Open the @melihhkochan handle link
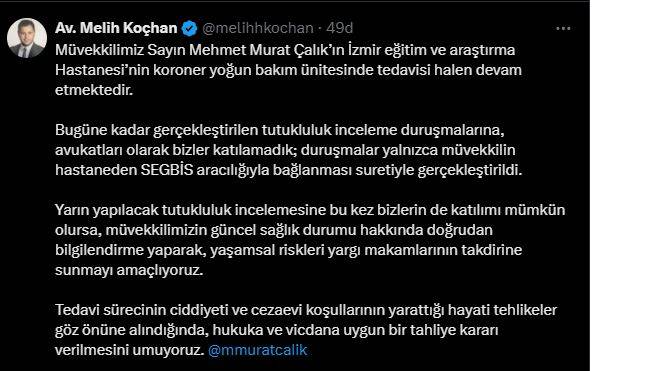 (257, 28)
